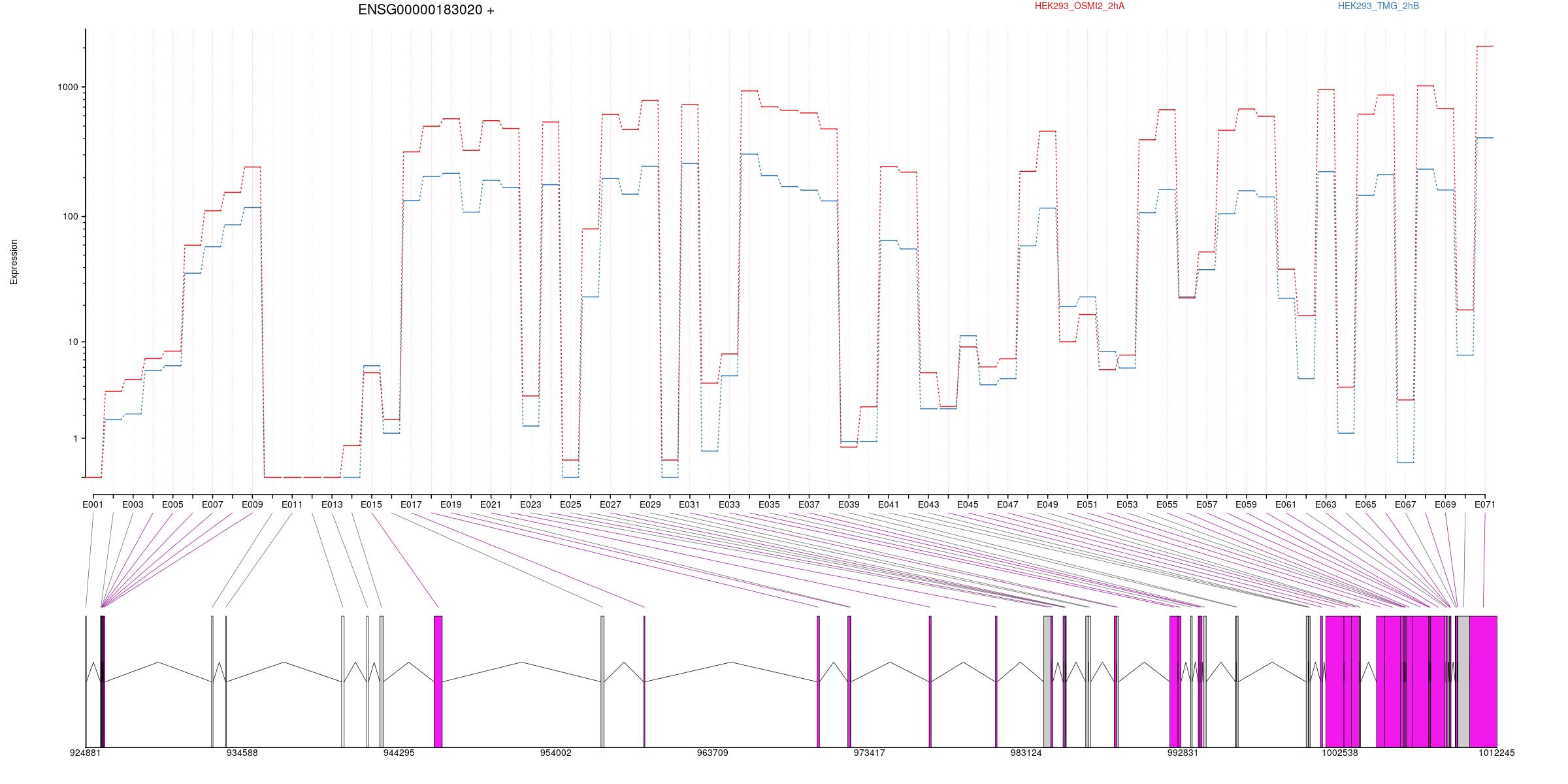Click the y-axis tick value 1000
Image resolution: width=1568 pixels, height=784 pixels.
point(67,87)
